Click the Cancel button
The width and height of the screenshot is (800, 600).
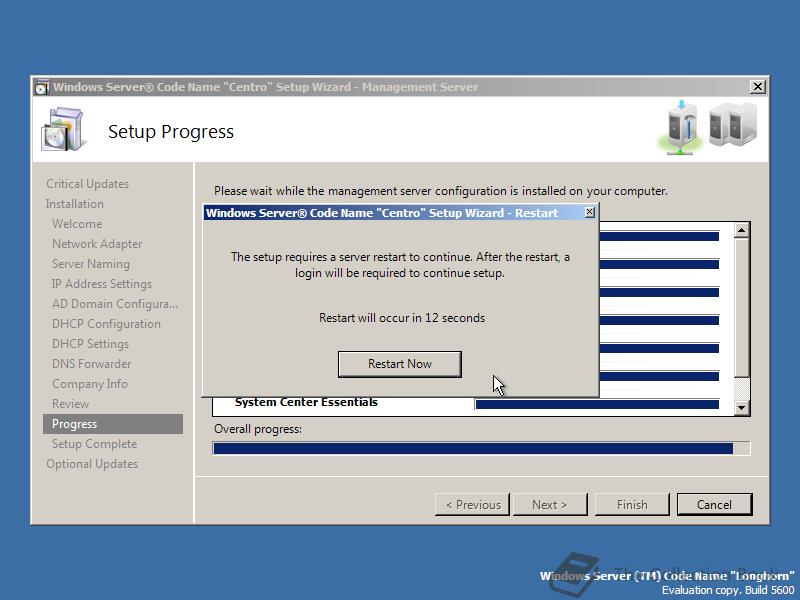pos(714,505)
